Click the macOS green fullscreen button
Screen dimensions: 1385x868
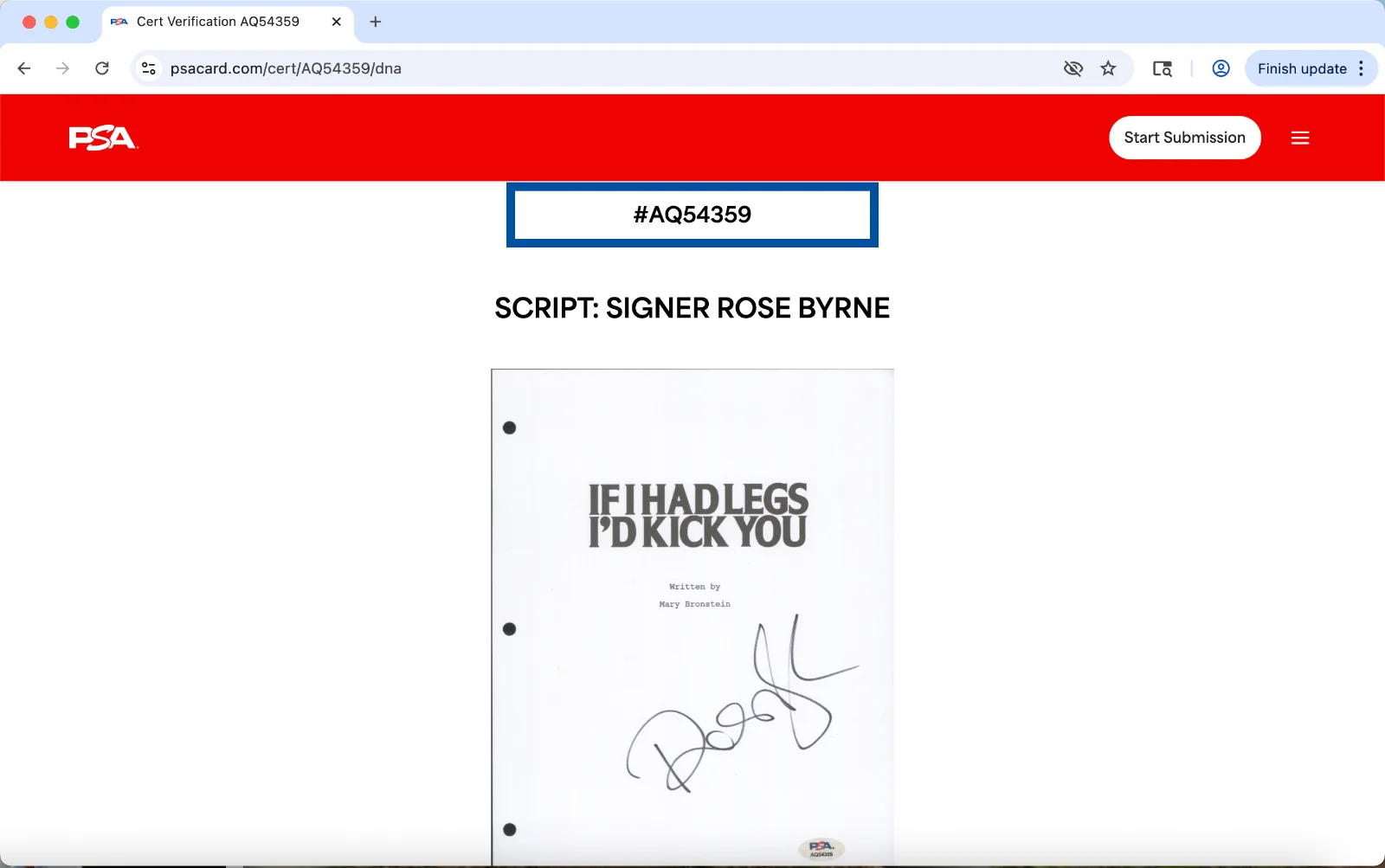73,22
